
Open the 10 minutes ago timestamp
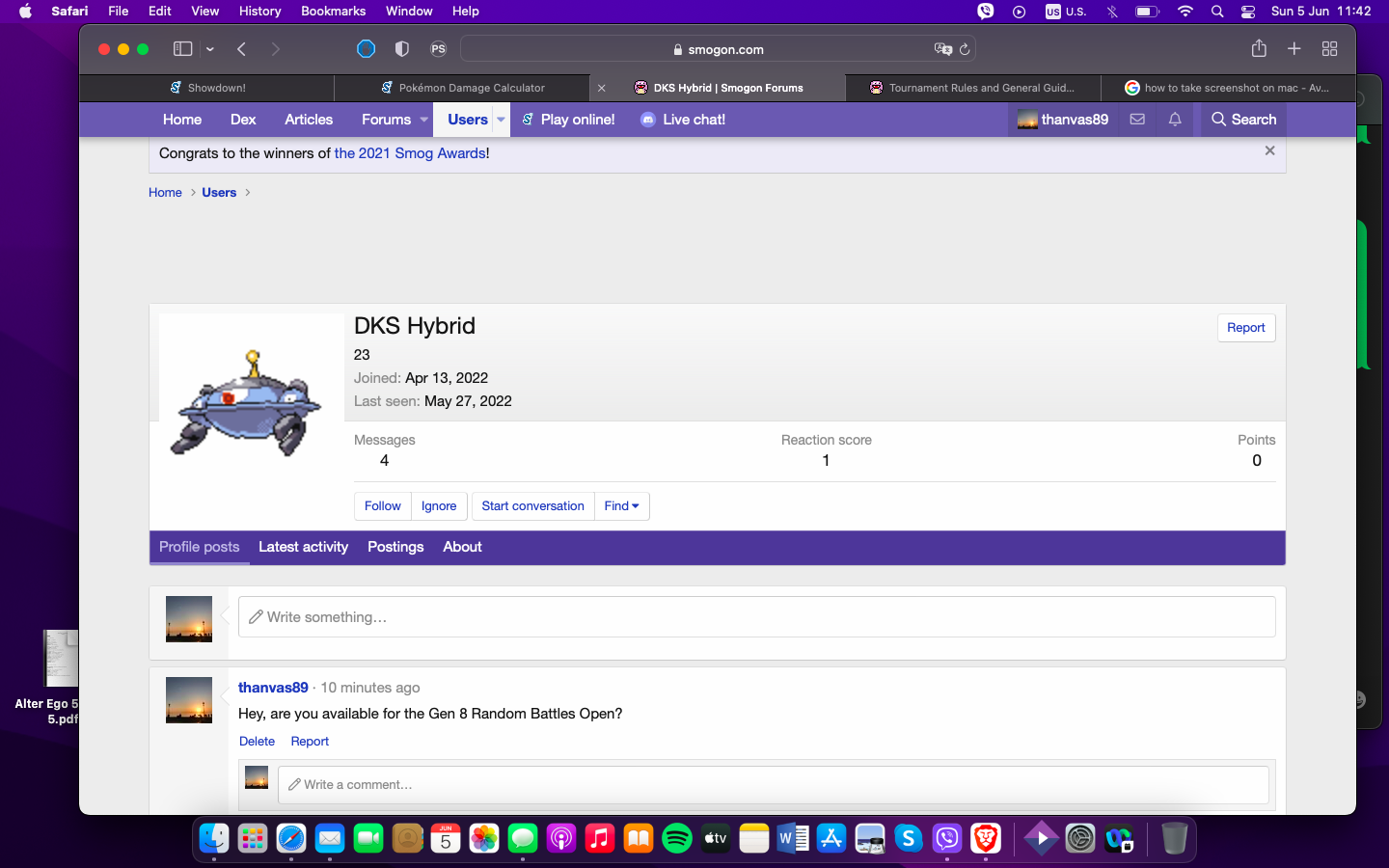pos(370,688)
